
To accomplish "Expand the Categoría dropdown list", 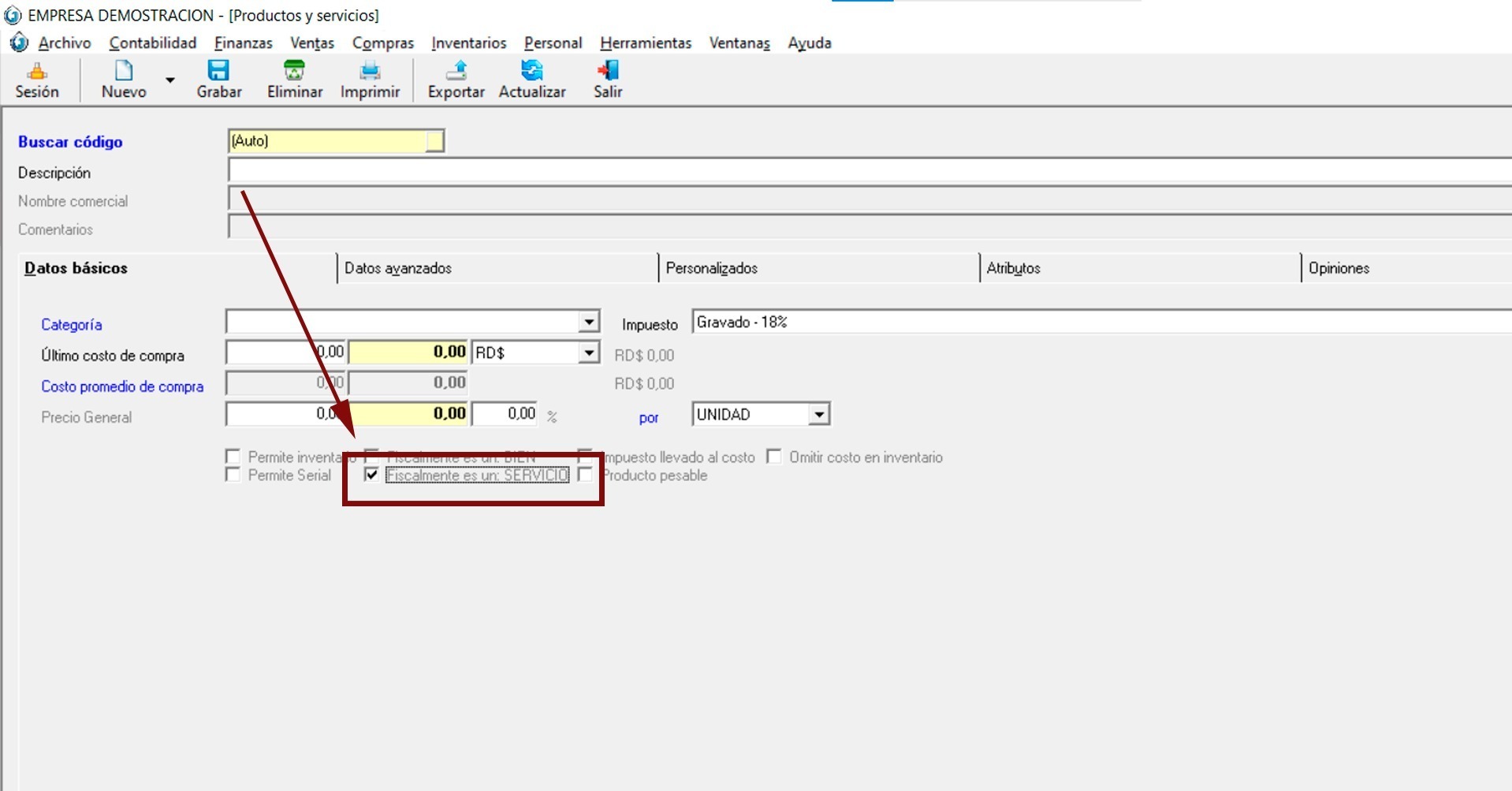I will (589, 322).
